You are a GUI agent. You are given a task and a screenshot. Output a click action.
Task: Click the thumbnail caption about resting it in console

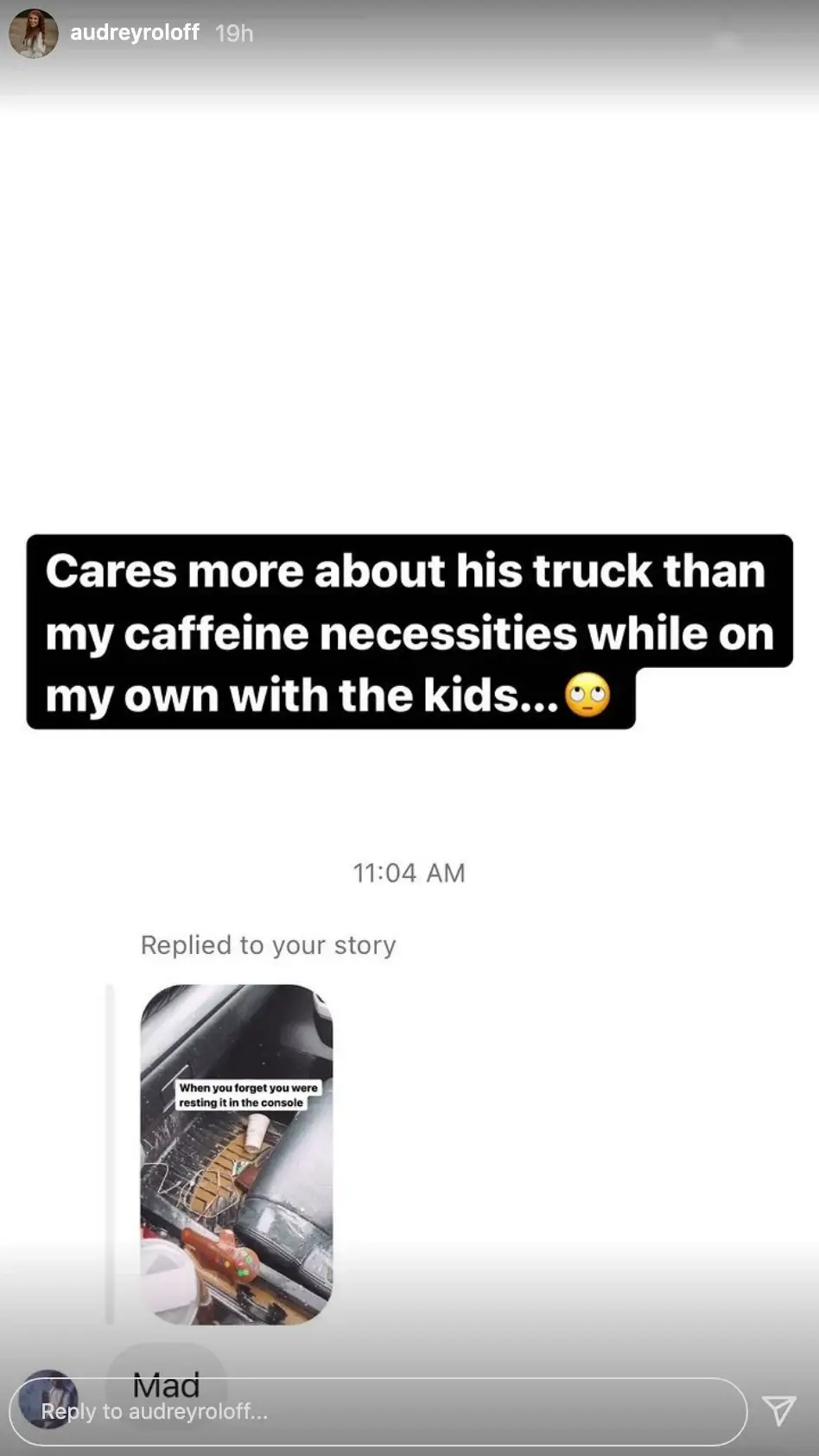248,1095
